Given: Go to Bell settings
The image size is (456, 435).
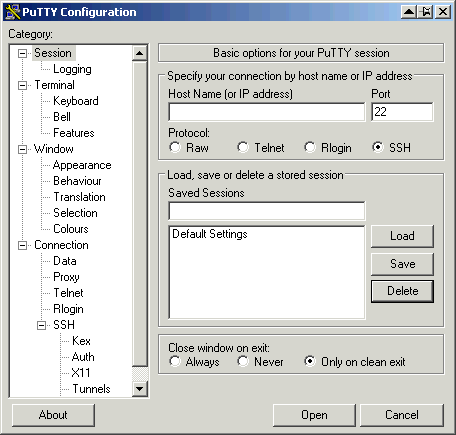Looking at the screenshot, I should point(62,117).
